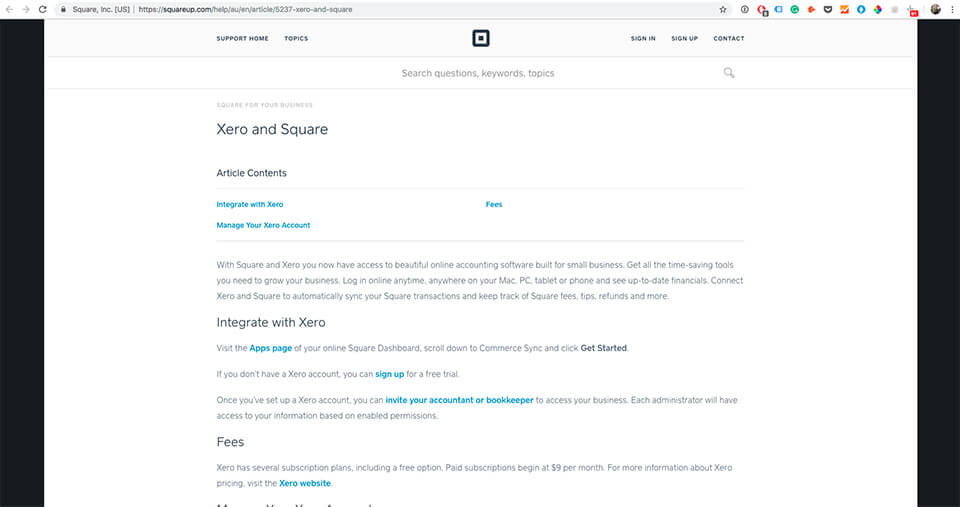The image size is (960, 507).
Task: Click Sign In in the header
Action: 643,39
